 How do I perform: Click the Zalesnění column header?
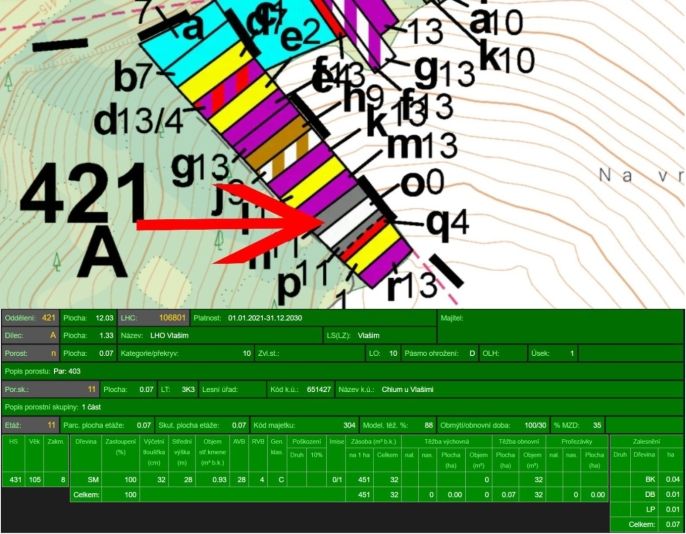click(646, 442)
